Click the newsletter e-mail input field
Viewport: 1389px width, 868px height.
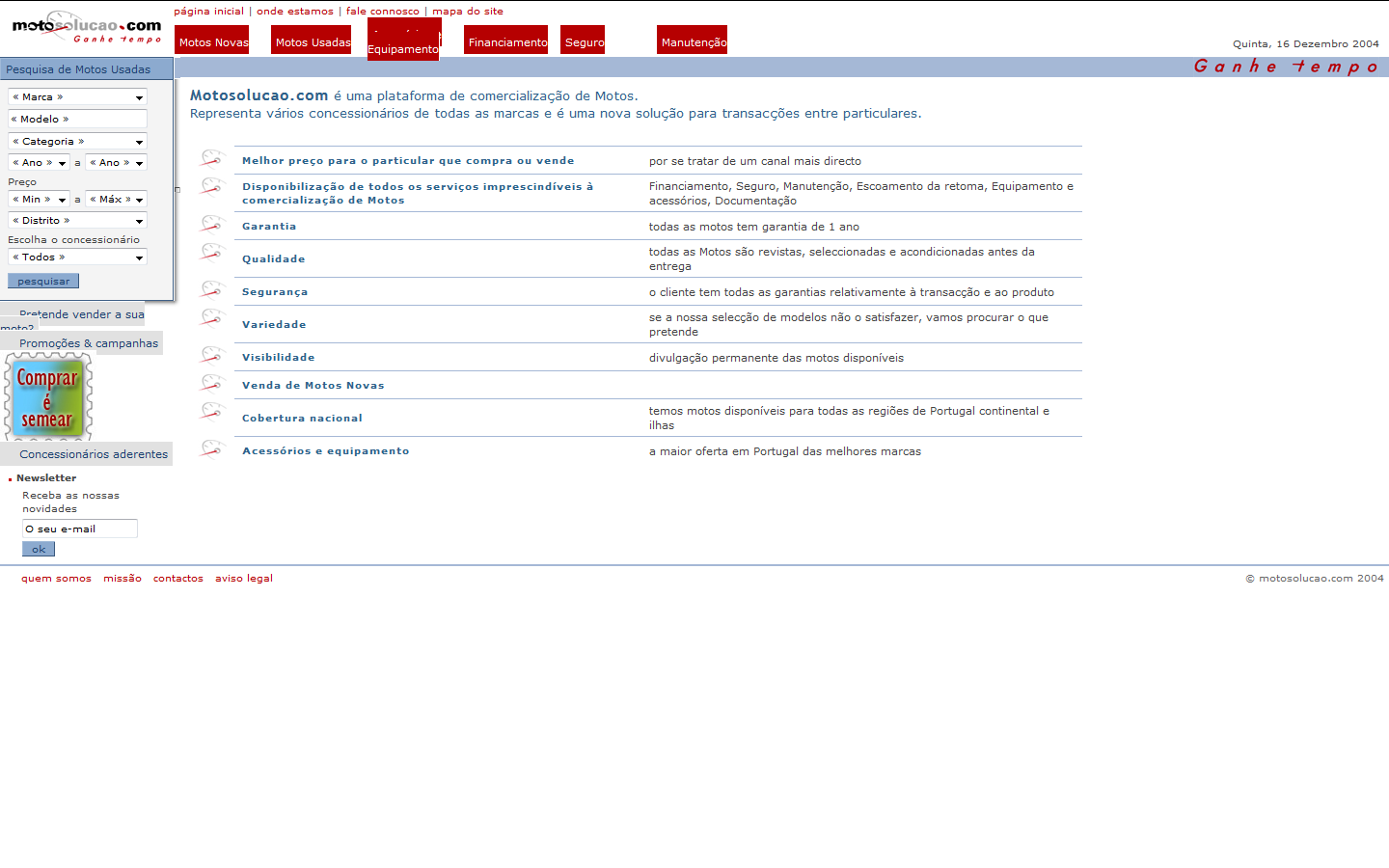[x=79, y=529]
